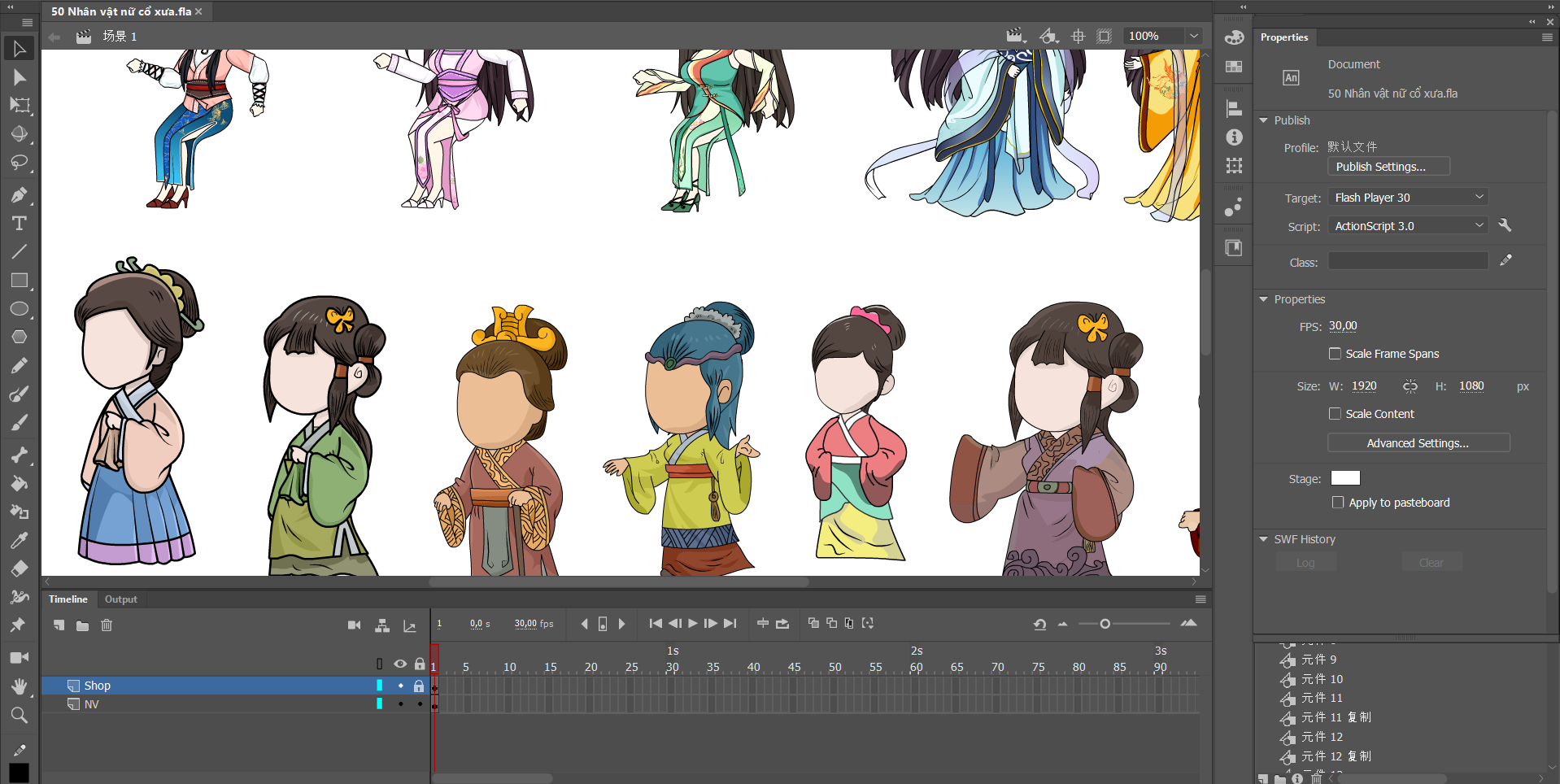Open the Target Flash Player dropdown
This screenshot has width=1560, height=784.
click(1409, 198)
